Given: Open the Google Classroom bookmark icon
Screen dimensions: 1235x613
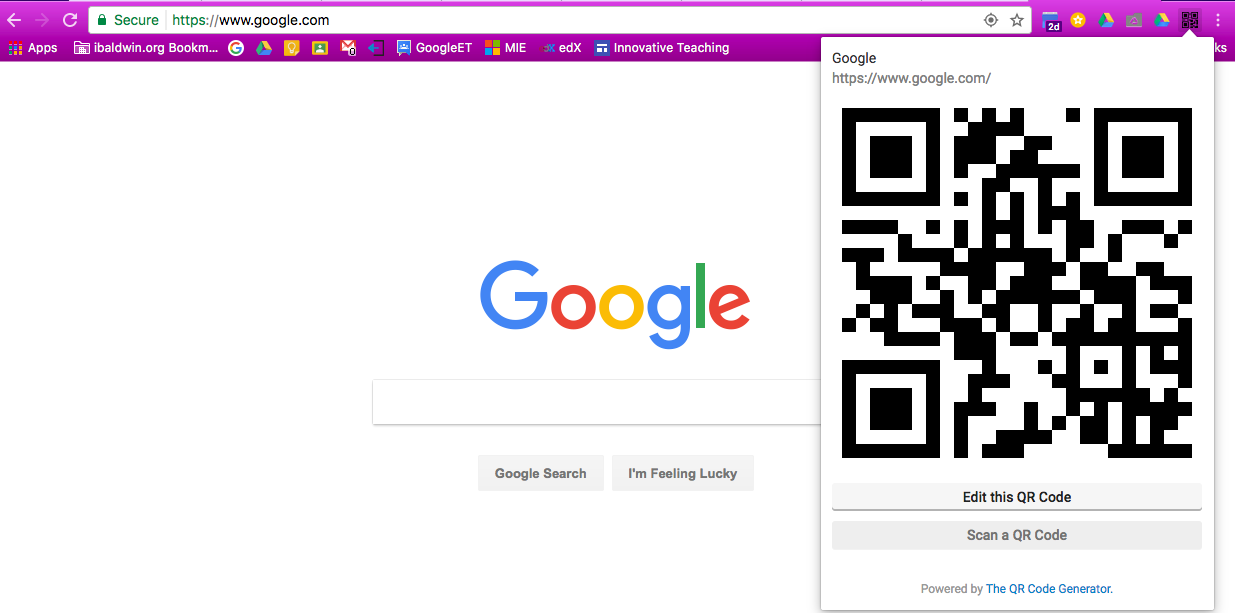Looking at the screenshot, I should pyautogui.click(x=320, y=48).
